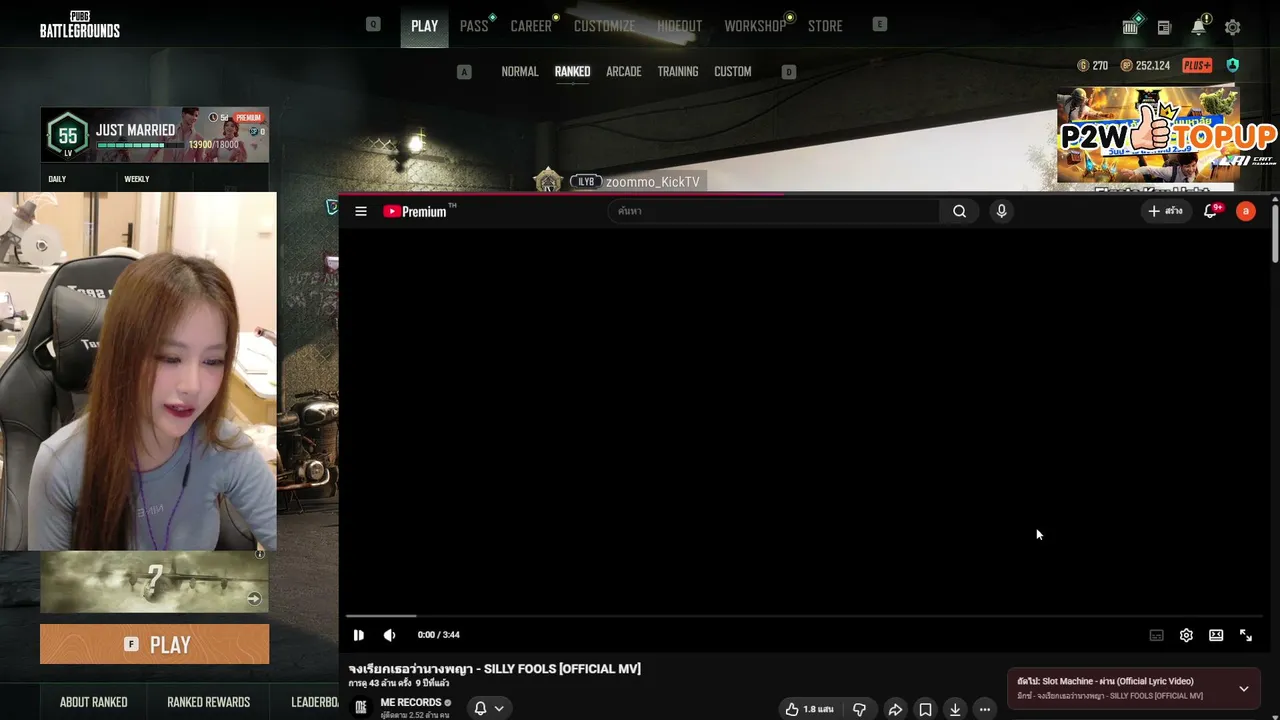Screen dimensions: 1280x720
Task: Select the RANKED match mode
Action: [x=572, y=72]
